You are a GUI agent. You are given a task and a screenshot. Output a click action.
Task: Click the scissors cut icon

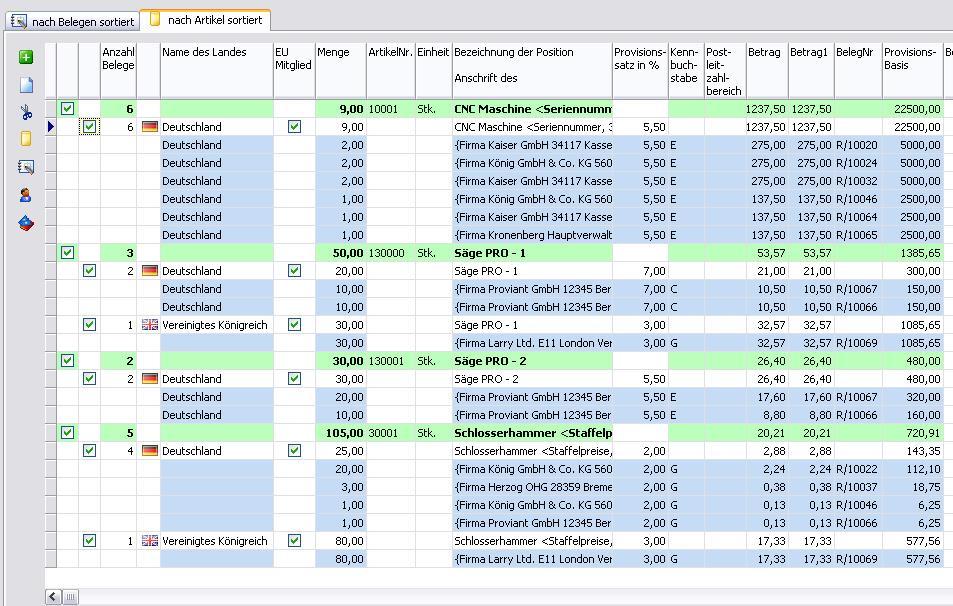coord(26,112)
